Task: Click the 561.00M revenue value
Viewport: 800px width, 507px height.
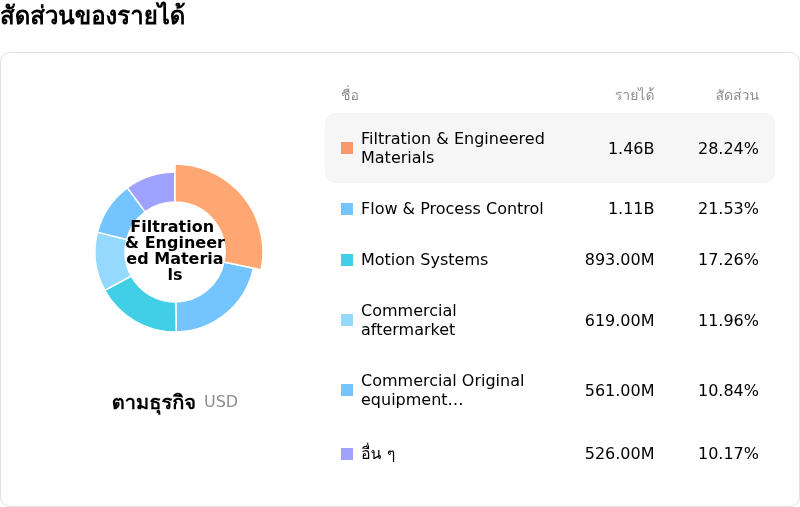Action: pos(619,391)
